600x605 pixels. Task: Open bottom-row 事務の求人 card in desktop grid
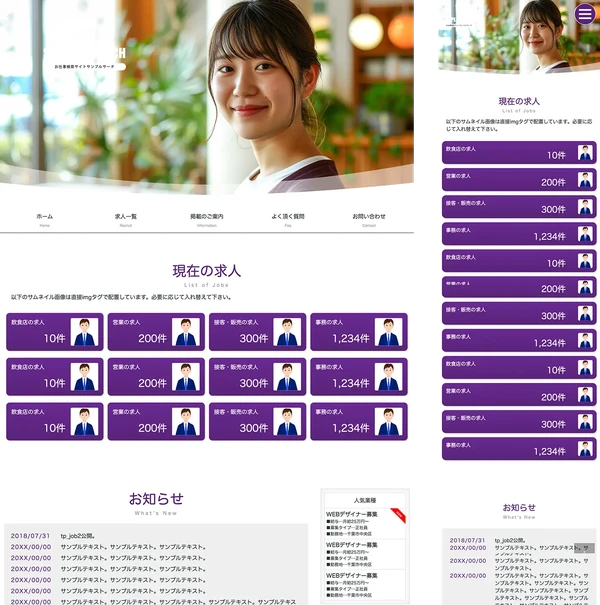click(x=359, y=421)
